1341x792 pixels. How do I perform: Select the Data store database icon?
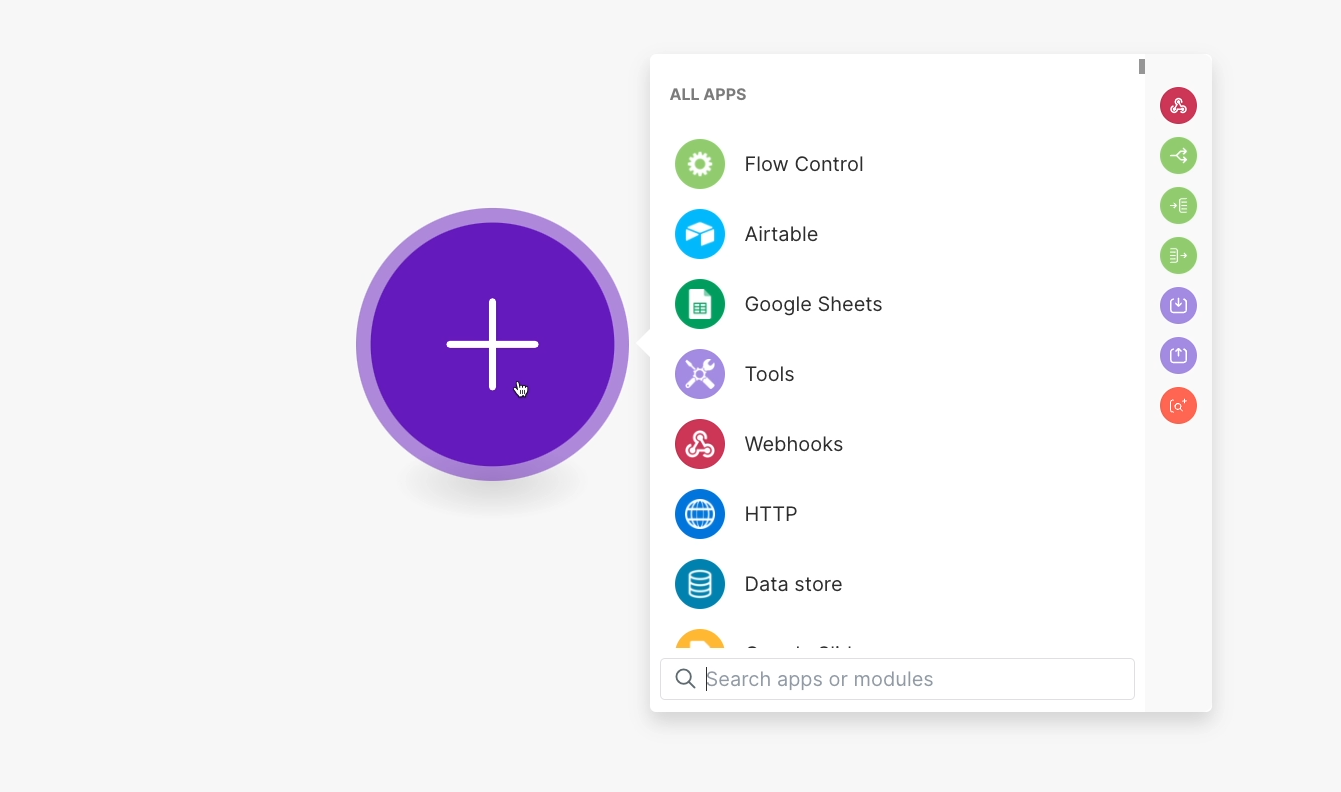[x=700, y=584]
